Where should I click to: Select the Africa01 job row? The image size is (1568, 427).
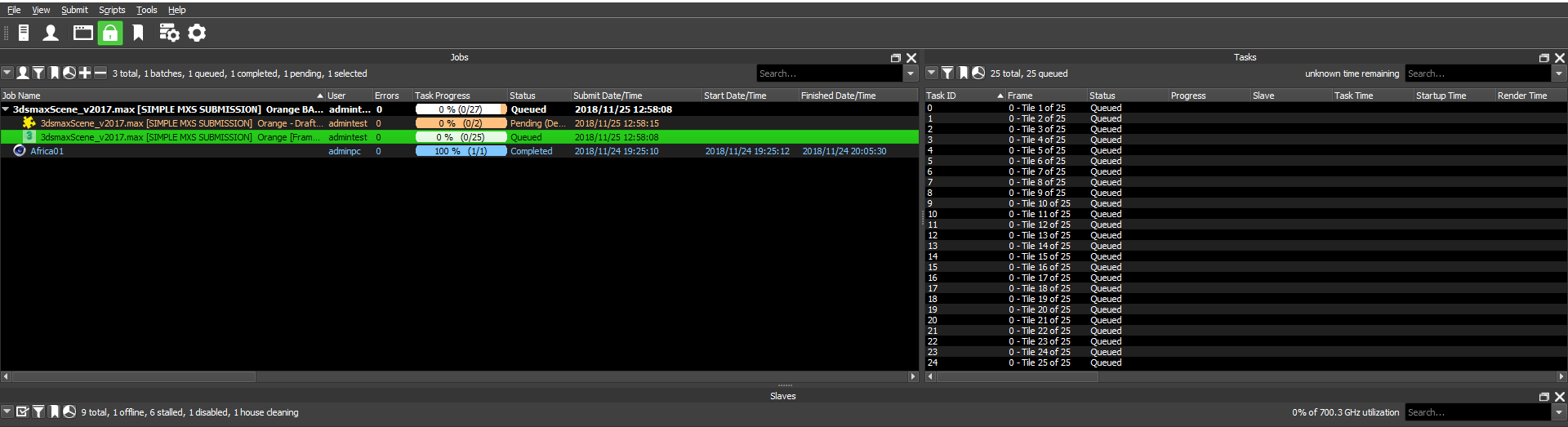click(x=47, y=151)
